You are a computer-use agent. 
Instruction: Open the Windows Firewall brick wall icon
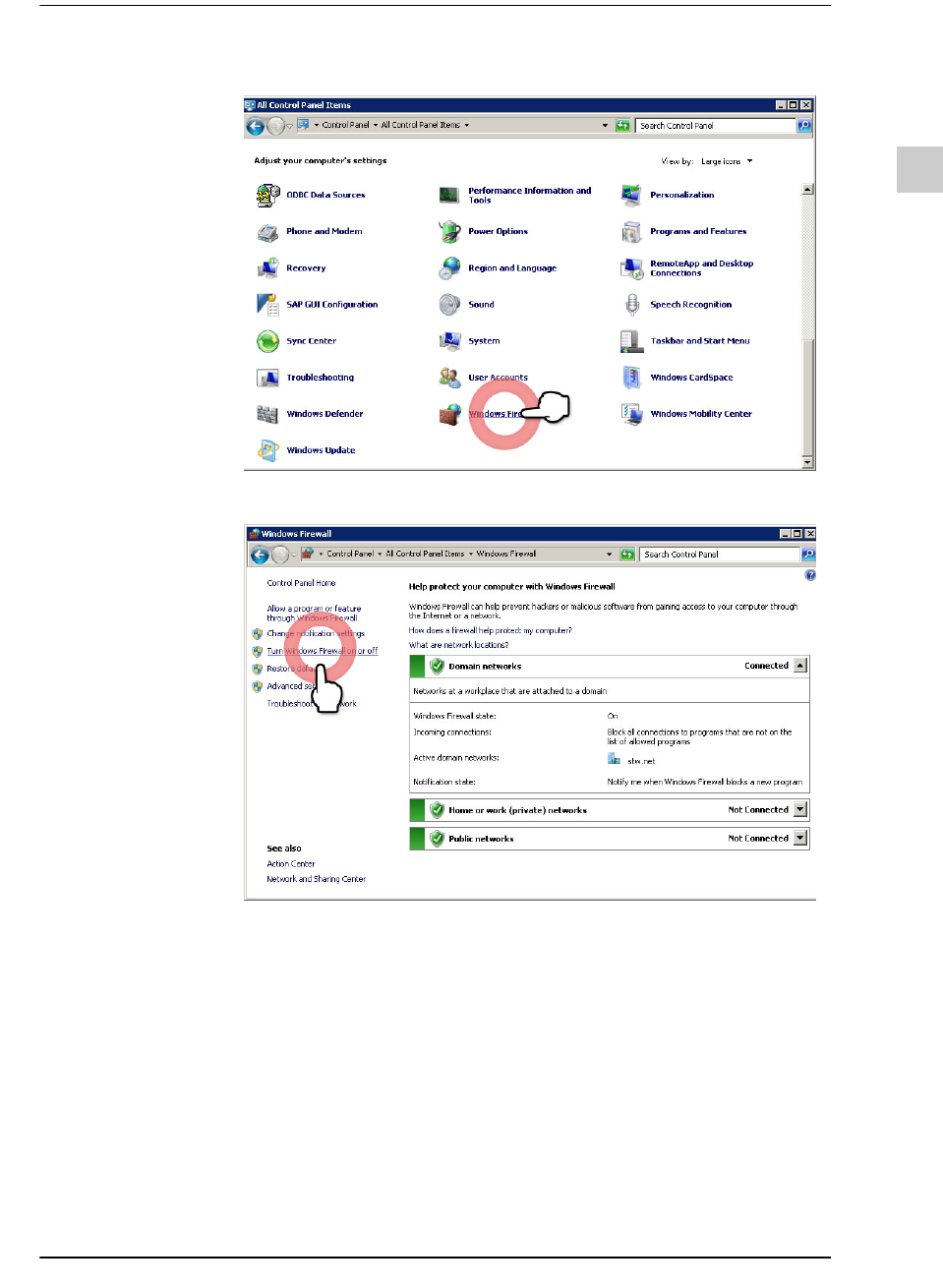pyautogui.click(x=449, y=415)
